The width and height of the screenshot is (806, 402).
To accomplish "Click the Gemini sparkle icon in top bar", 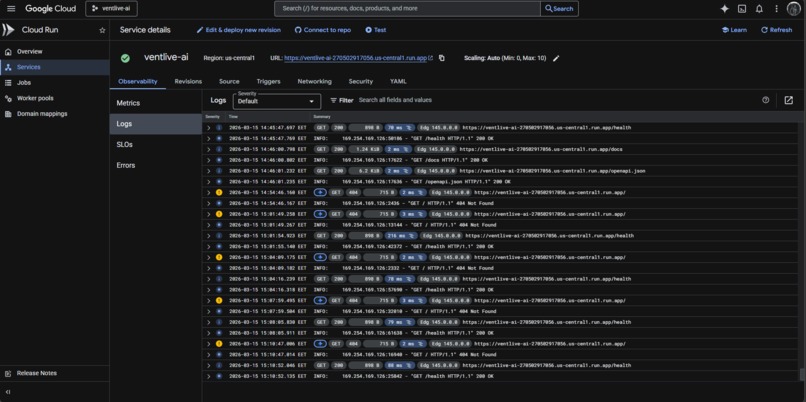I will [724, 9].
